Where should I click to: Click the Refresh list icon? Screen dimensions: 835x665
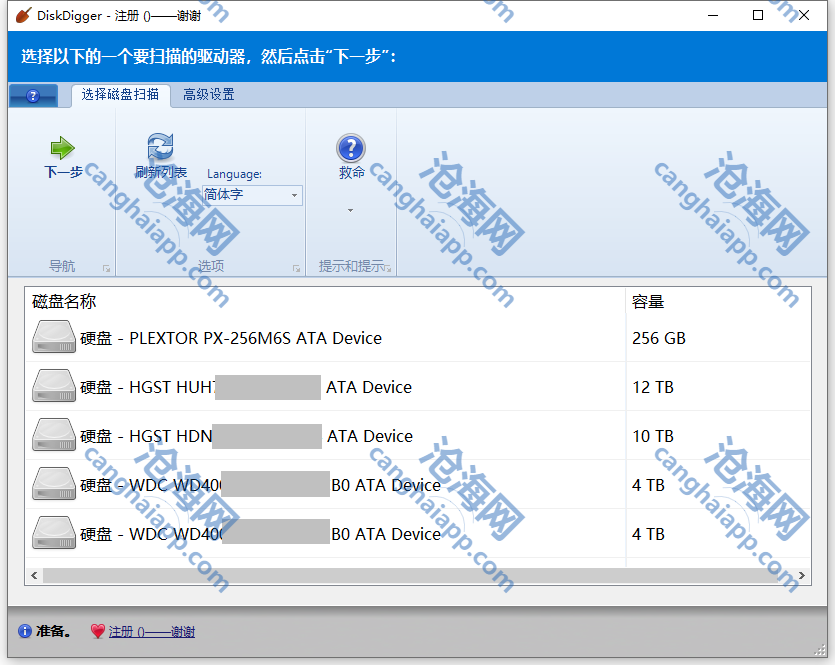160,148
